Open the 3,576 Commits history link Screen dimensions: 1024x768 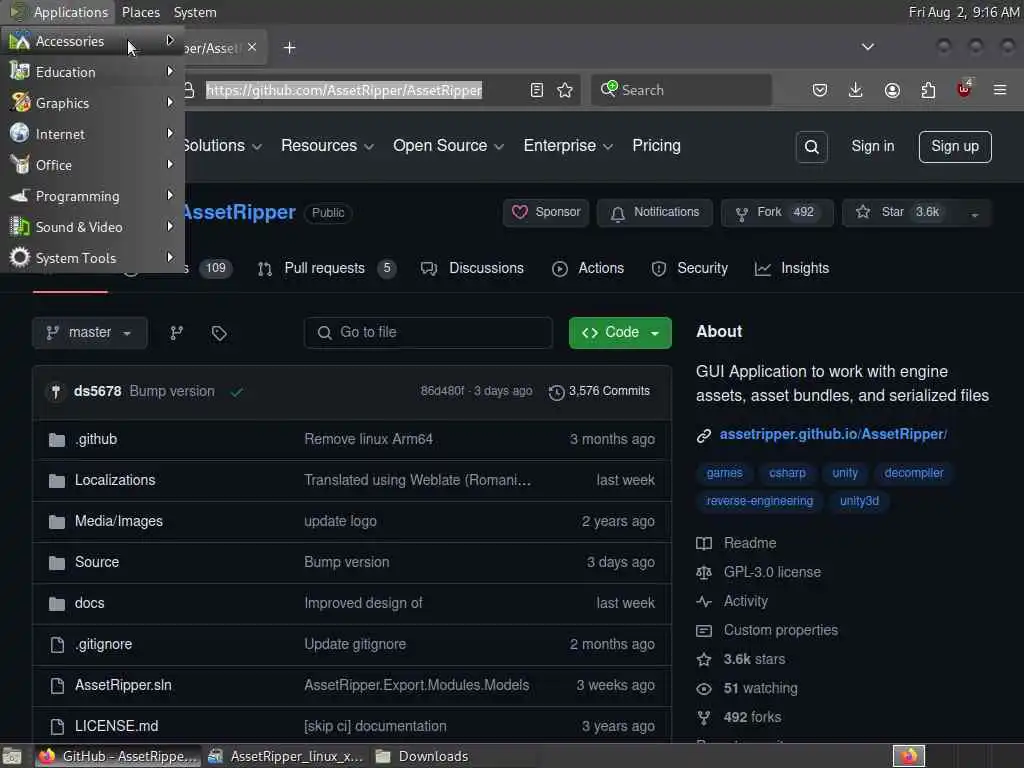coord(600,391)
